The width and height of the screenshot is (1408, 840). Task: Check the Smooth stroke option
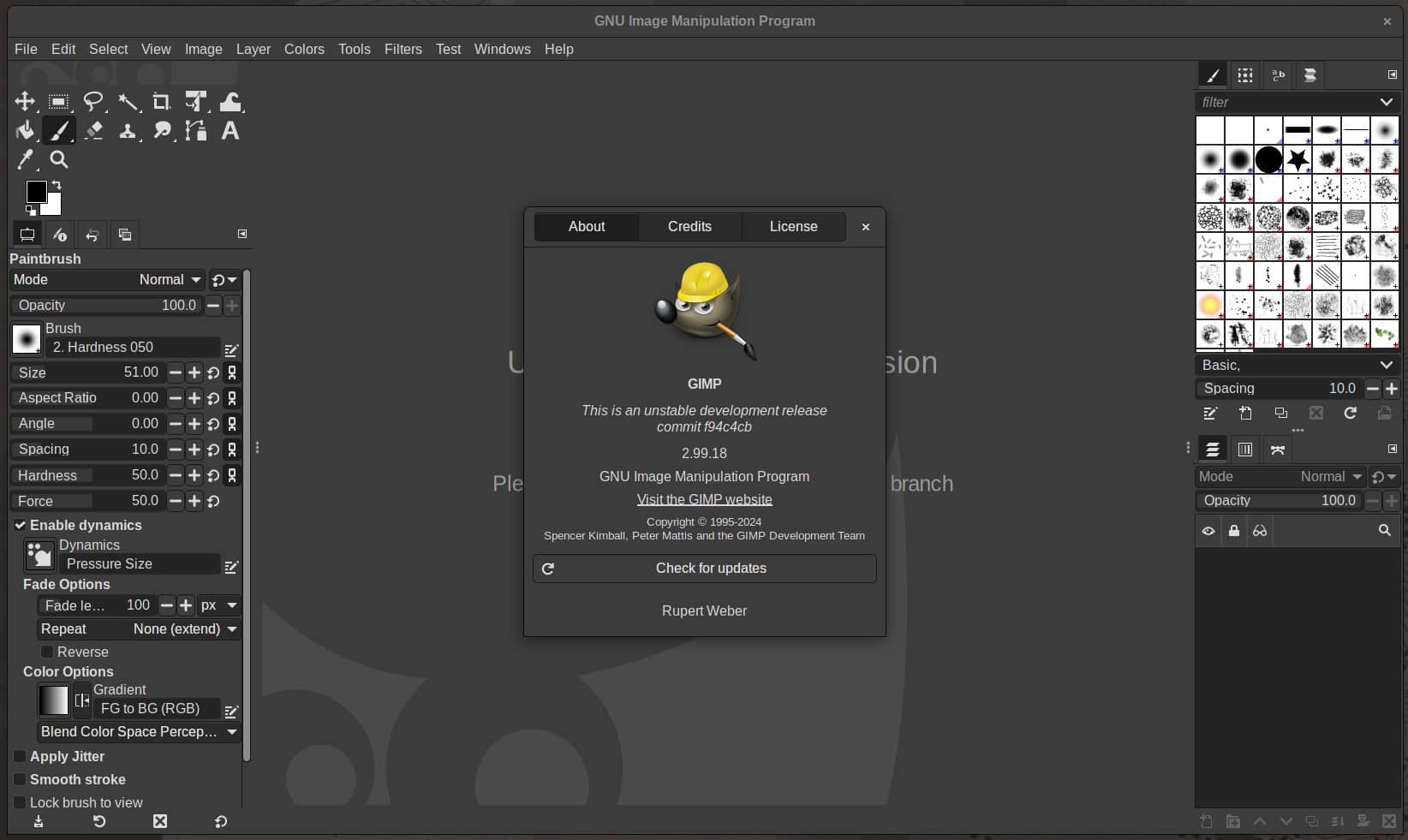[20, 779]
